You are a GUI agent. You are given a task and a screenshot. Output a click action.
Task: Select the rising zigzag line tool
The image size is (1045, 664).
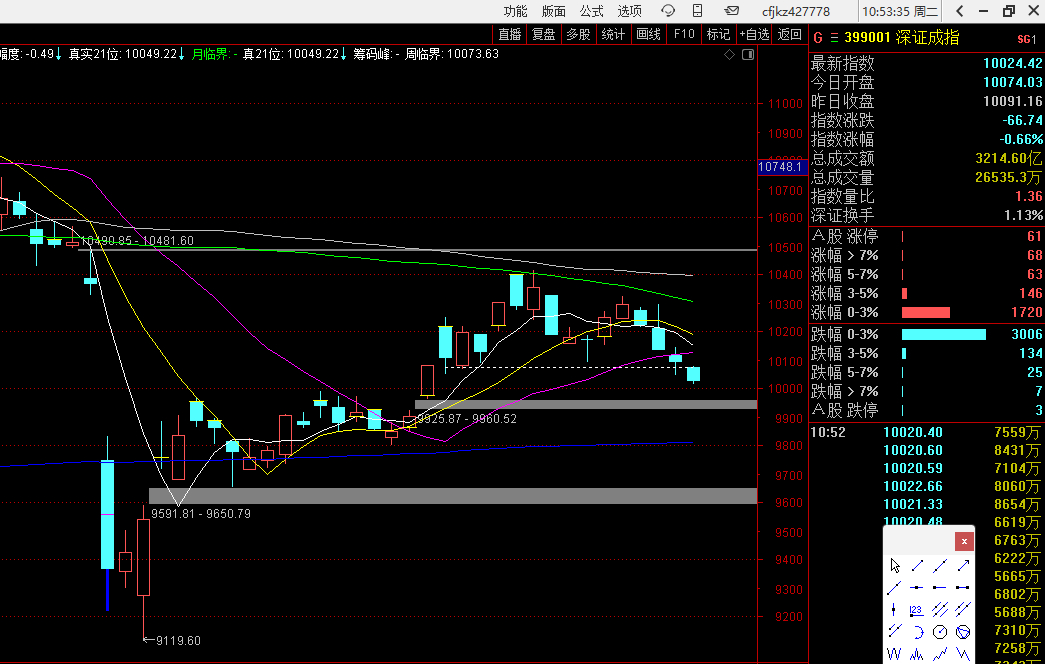[940, 654]
